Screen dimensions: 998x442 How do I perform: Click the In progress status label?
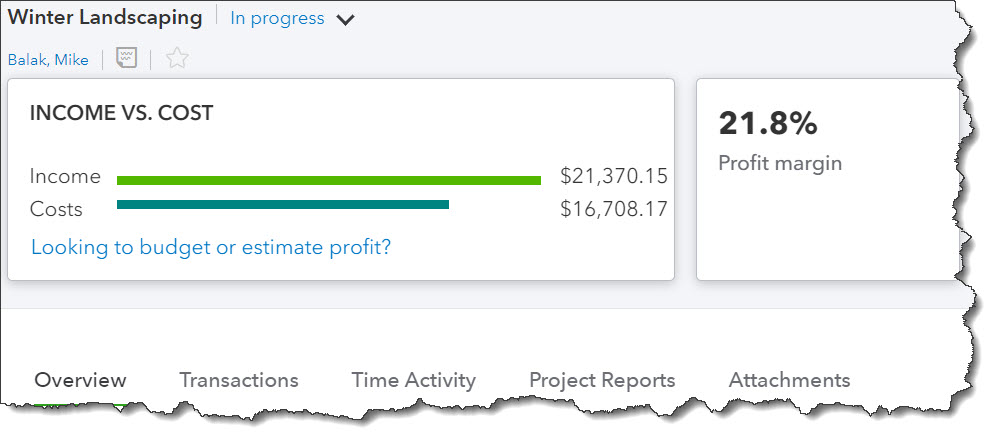(277, 19)
